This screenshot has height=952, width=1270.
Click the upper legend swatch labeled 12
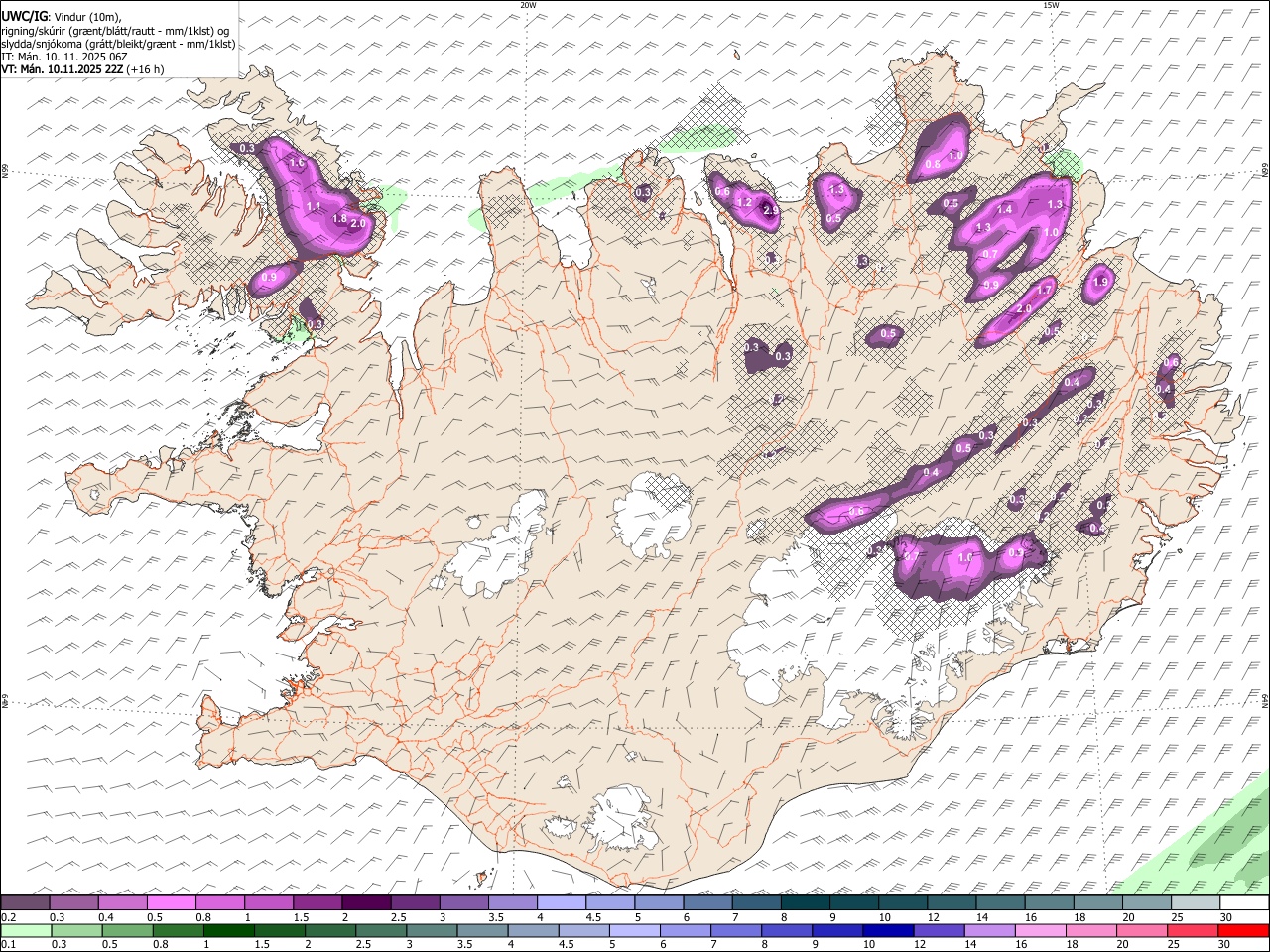pos(952,902)
